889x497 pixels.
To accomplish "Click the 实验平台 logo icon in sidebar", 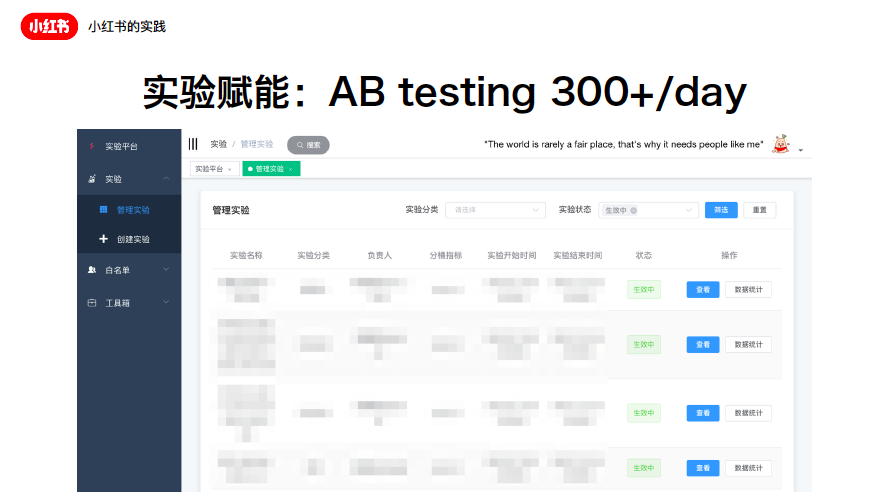I will (x=91, y=146).
